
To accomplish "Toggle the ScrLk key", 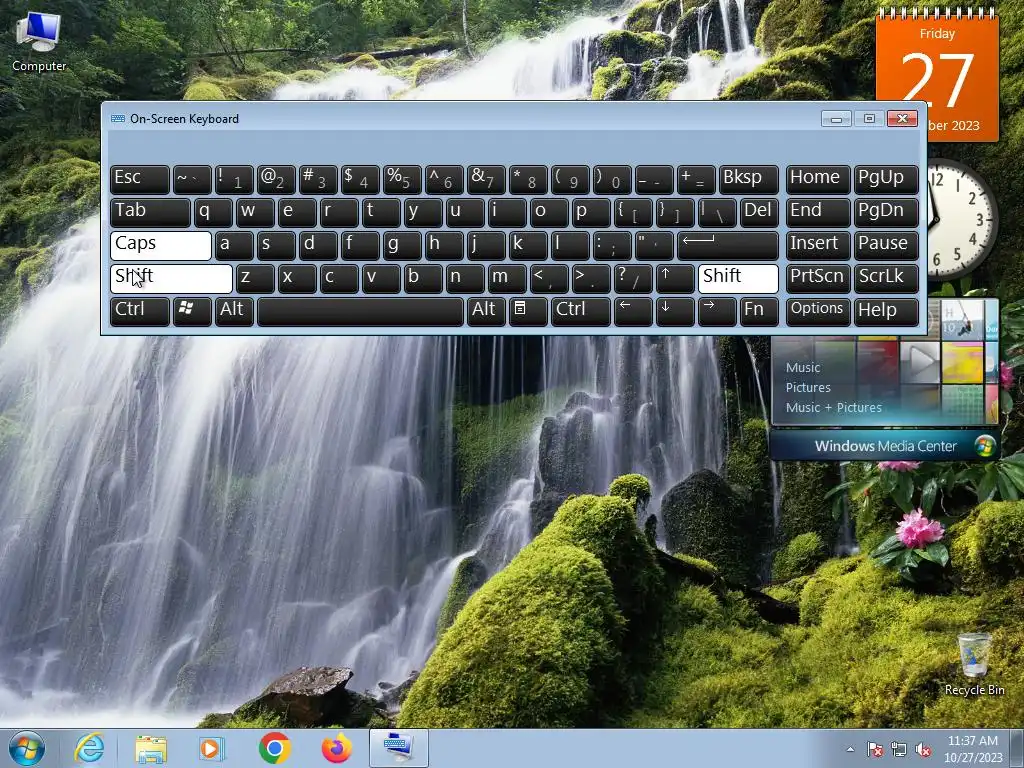I will click(x=886, y=278).
